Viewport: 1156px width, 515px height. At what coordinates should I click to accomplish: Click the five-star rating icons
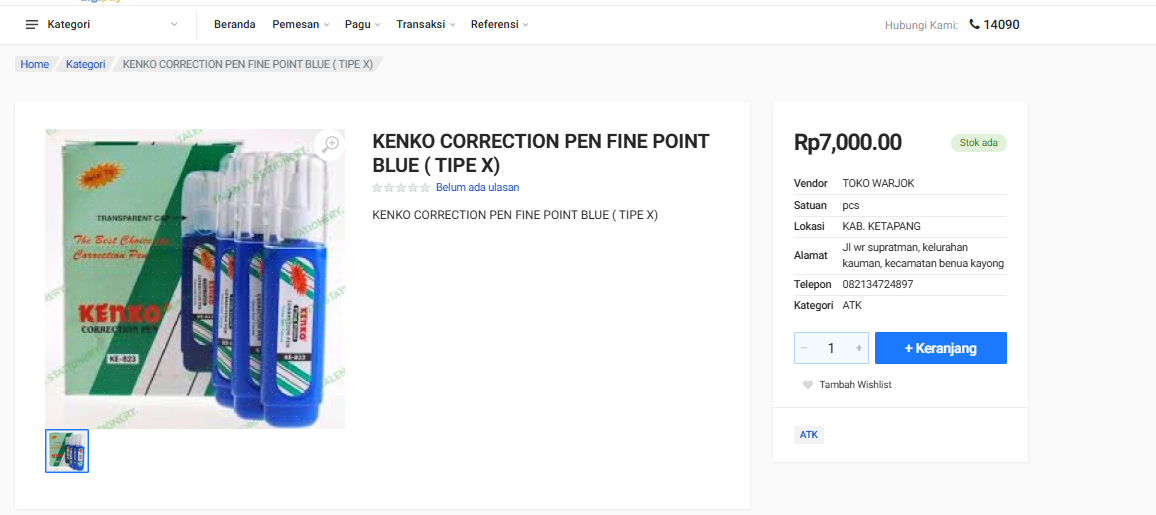point(401,188)
